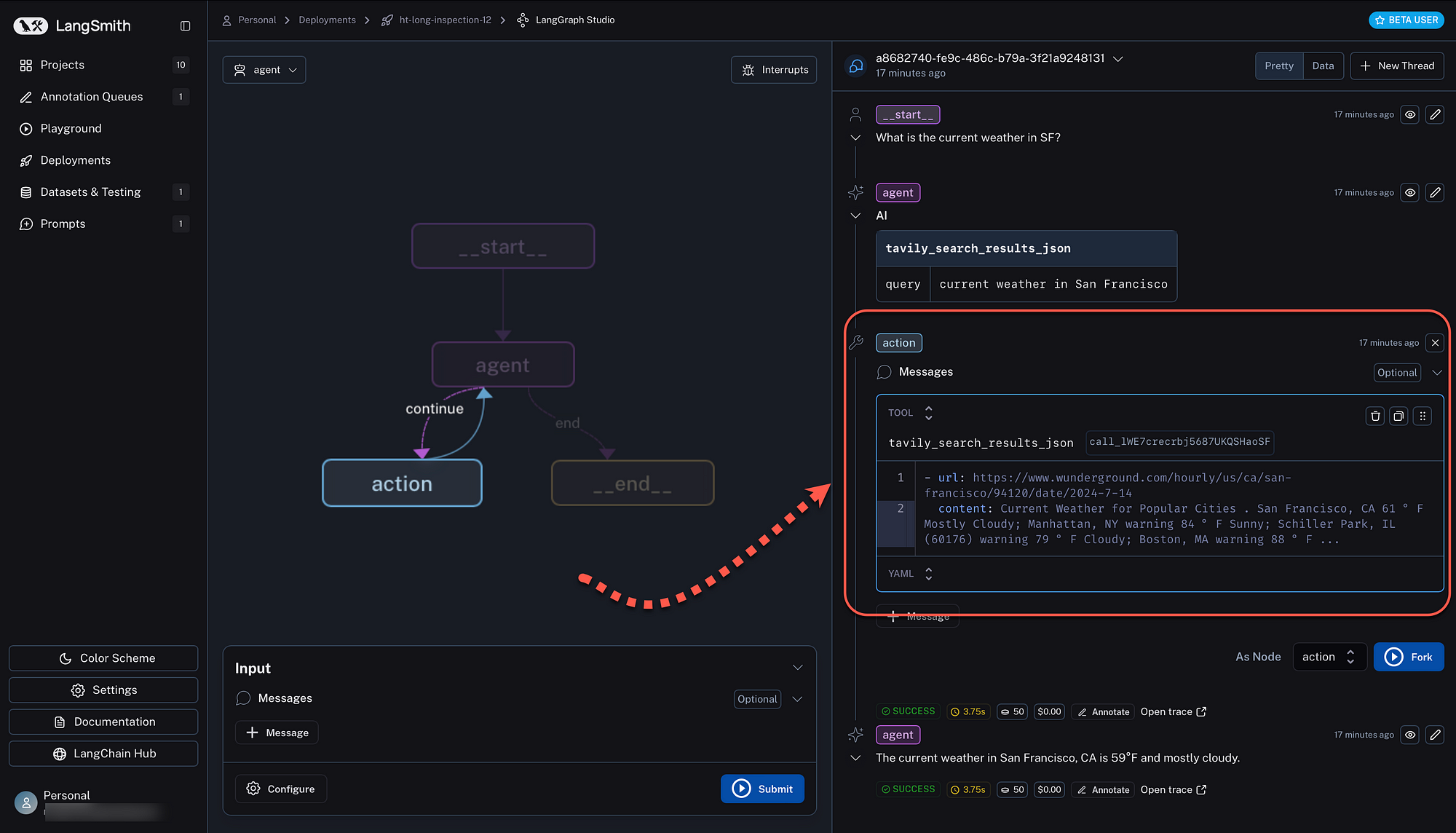Toggle visibility of first agent message
The height and width of the screenshot is (833, 1456).
pos(1410,192)
